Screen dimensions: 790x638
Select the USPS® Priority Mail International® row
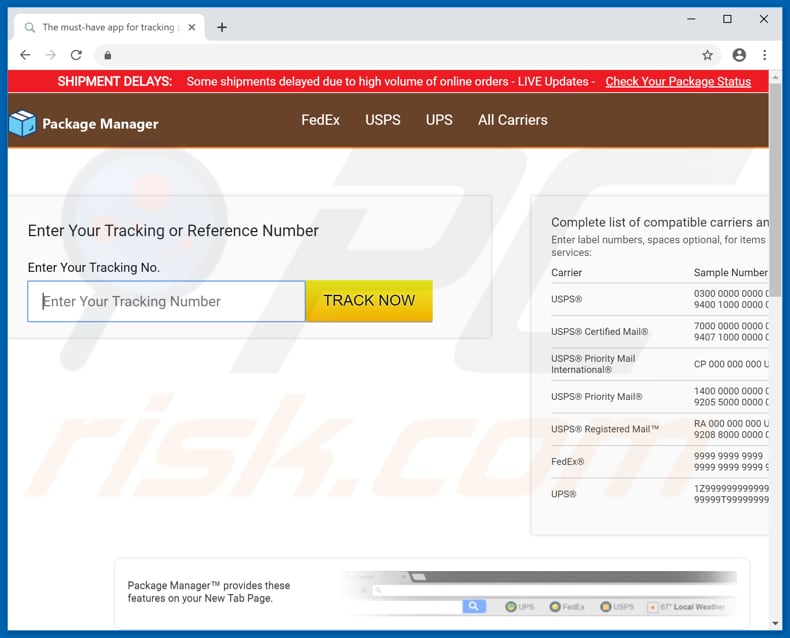pos(660,364)
